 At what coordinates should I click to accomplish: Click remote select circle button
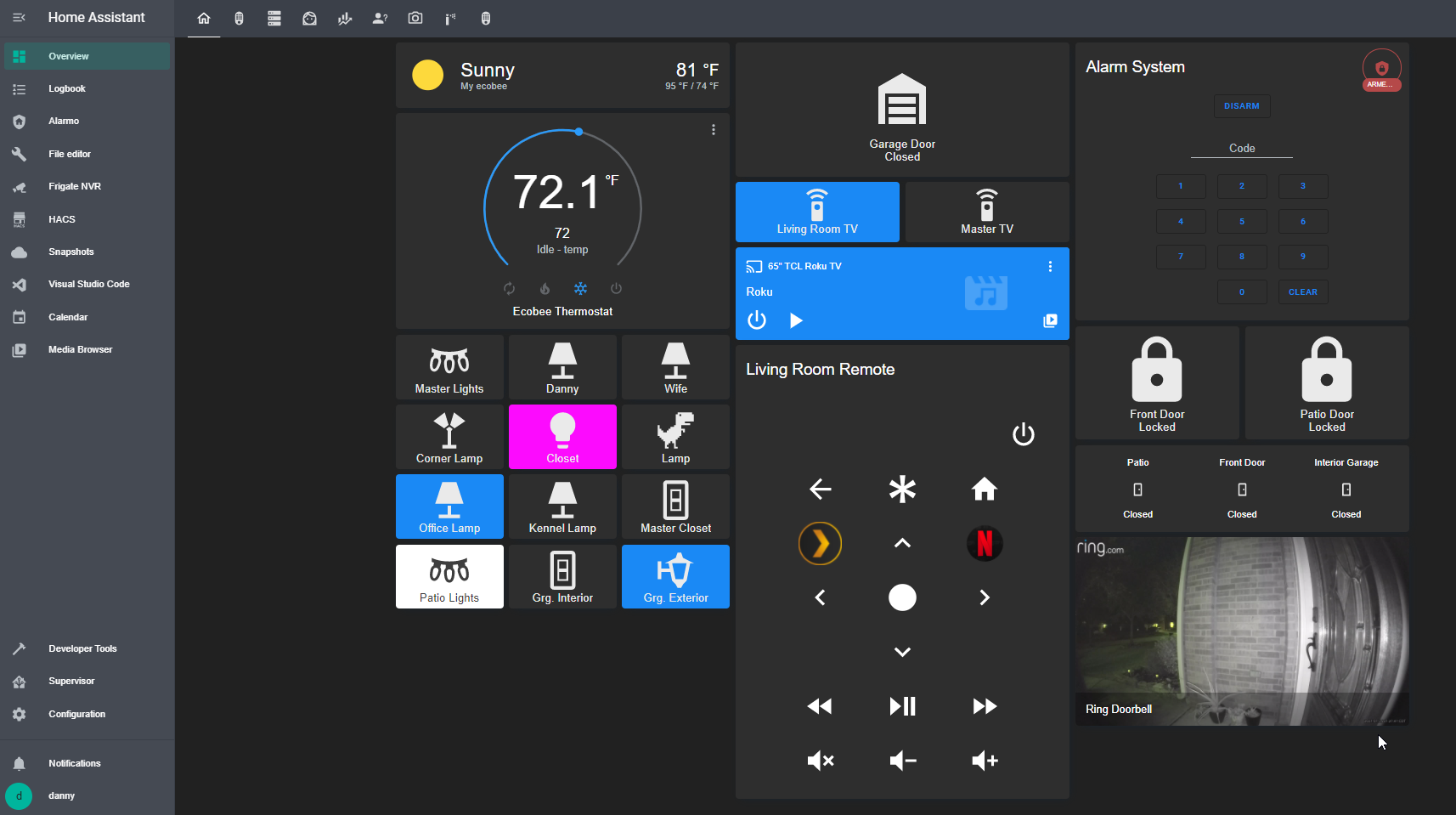tap(902, 597)
